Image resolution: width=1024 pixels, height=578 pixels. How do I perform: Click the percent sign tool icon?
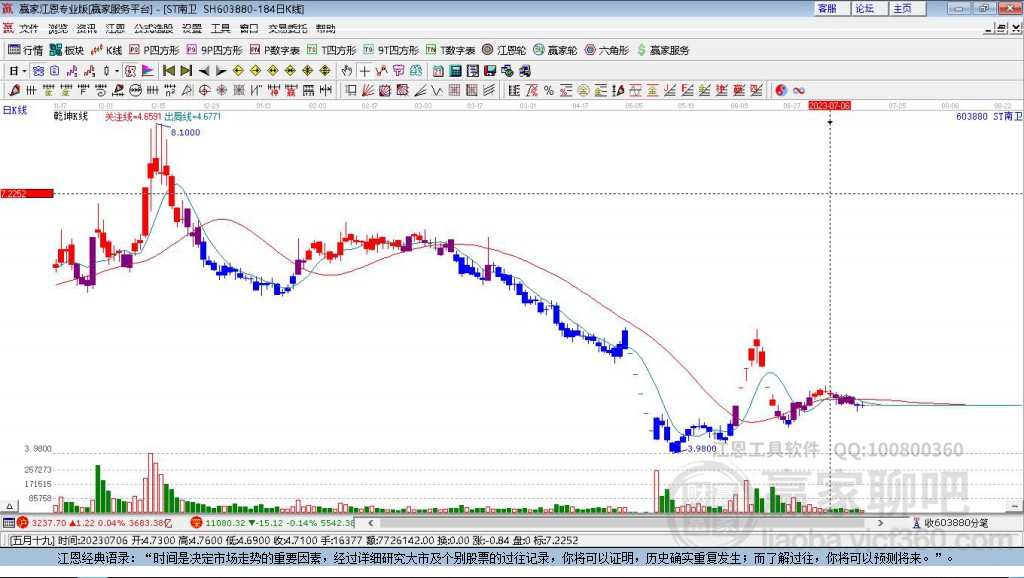549,90
